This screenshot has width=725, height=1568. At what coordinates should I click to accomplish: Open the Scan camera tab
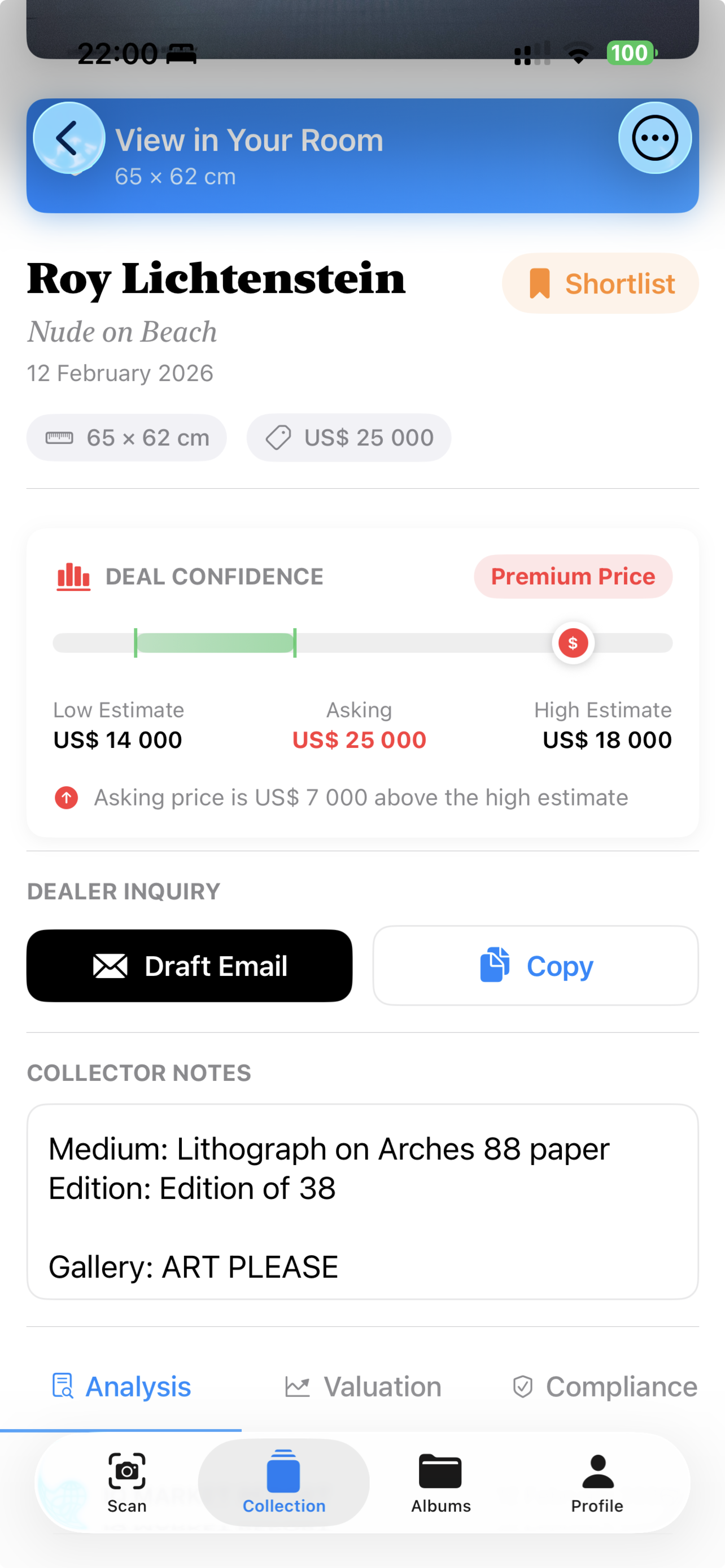tap(126, 1482)
